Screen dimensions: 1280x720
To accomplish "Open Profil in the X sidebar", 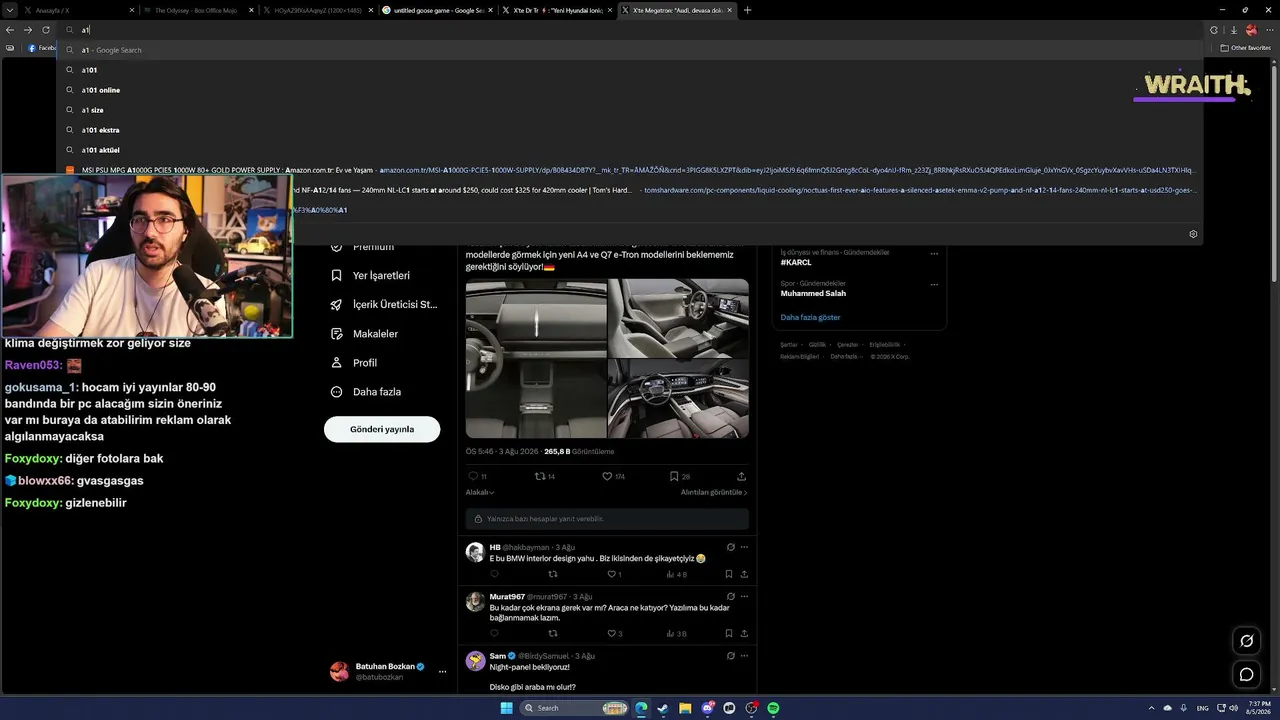I will click(353, 362).
